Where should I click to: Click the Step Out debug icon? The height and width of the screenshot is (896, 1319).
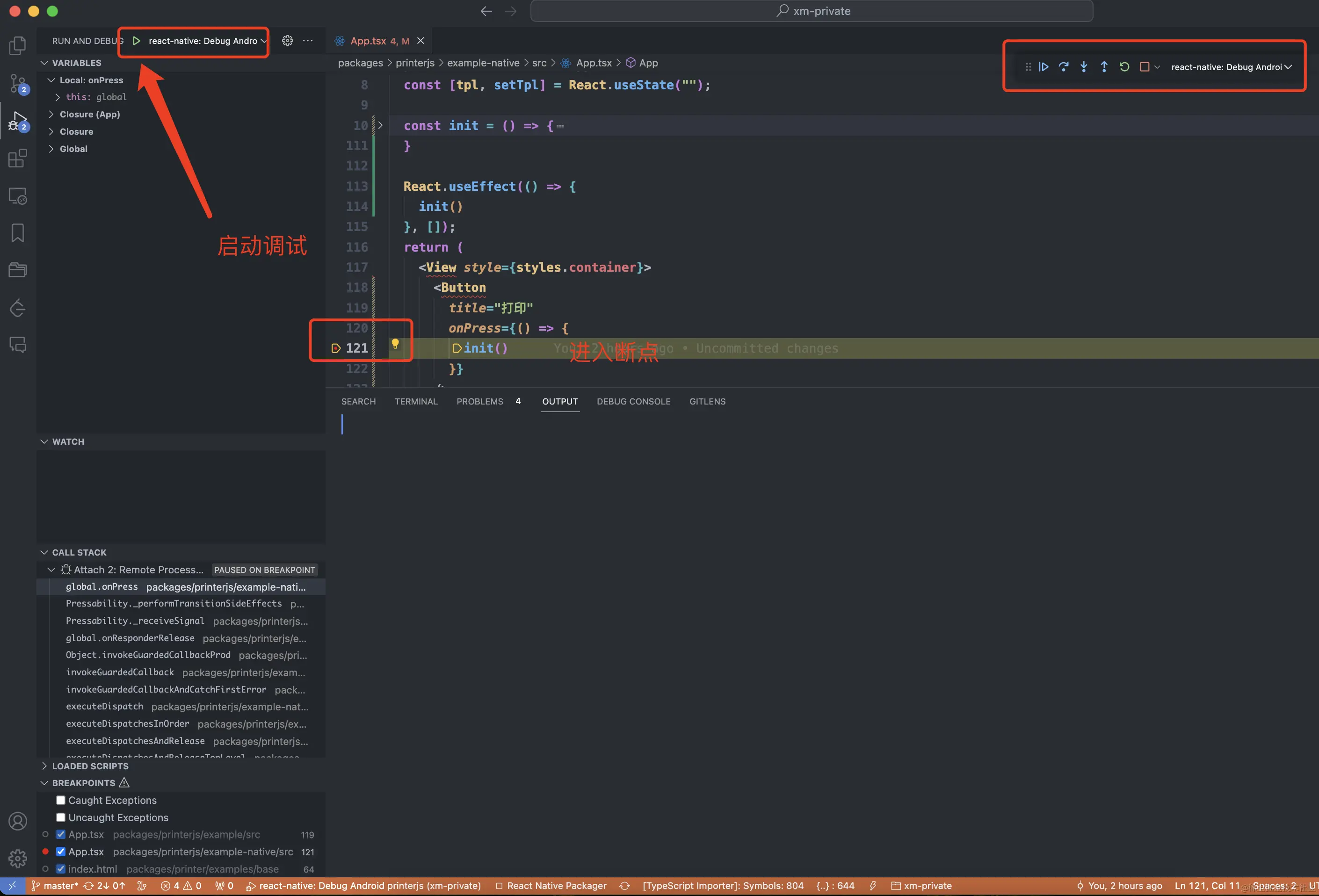[x=1104, y=67]
